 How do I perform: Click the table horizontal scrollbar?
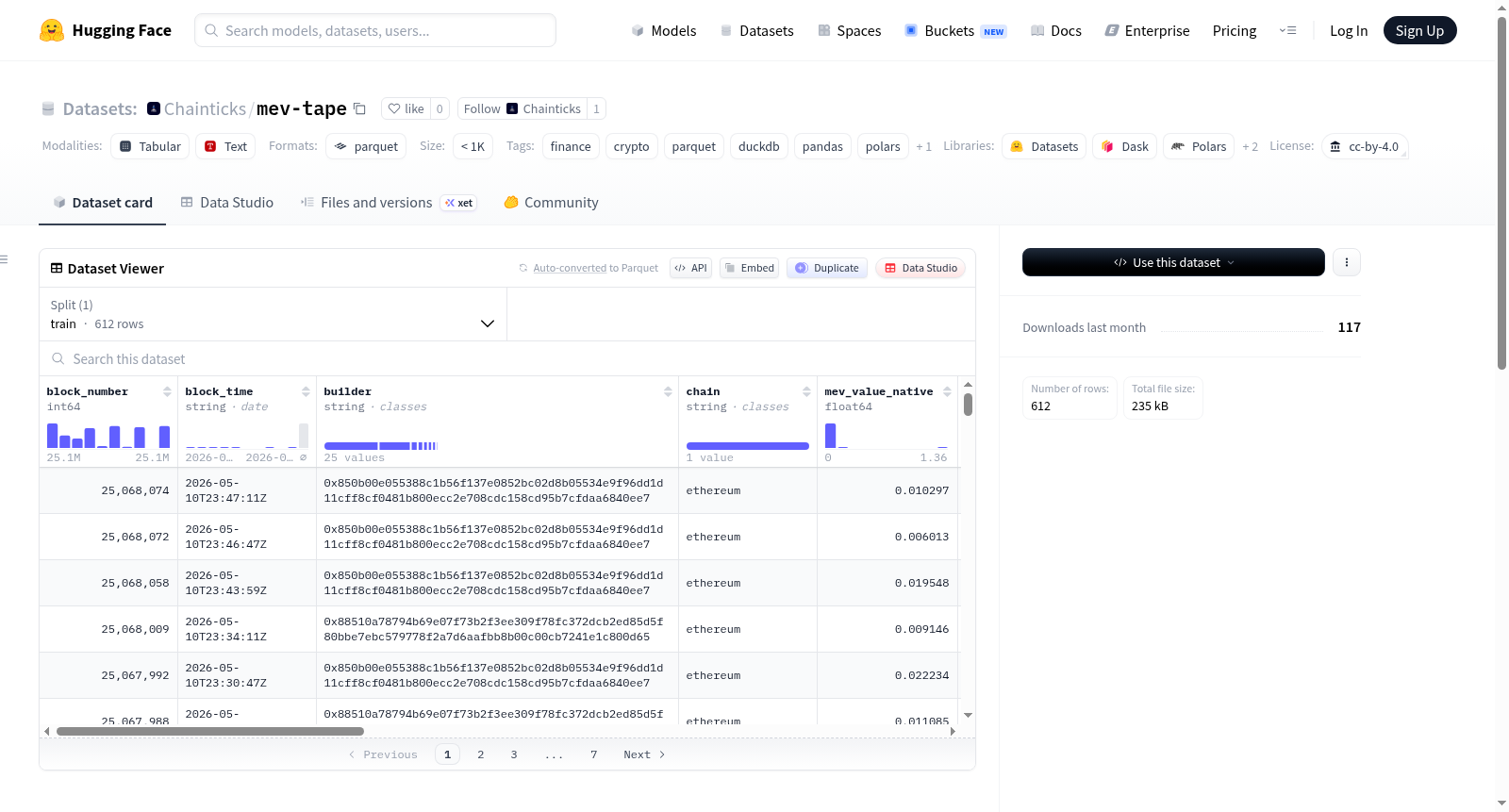point(209,731)
